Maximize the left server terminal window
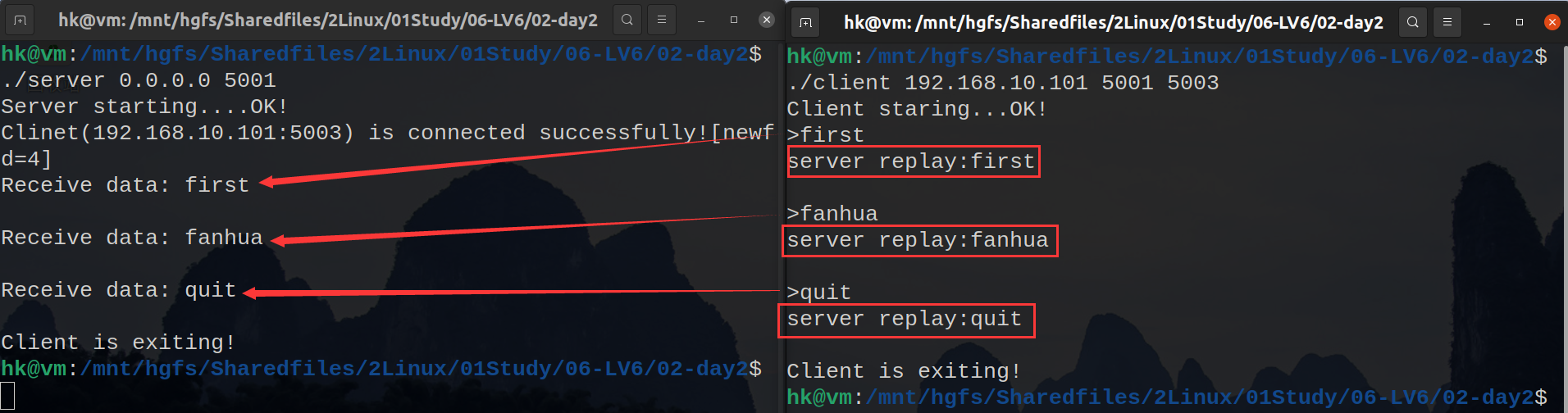 click(734, 20)
